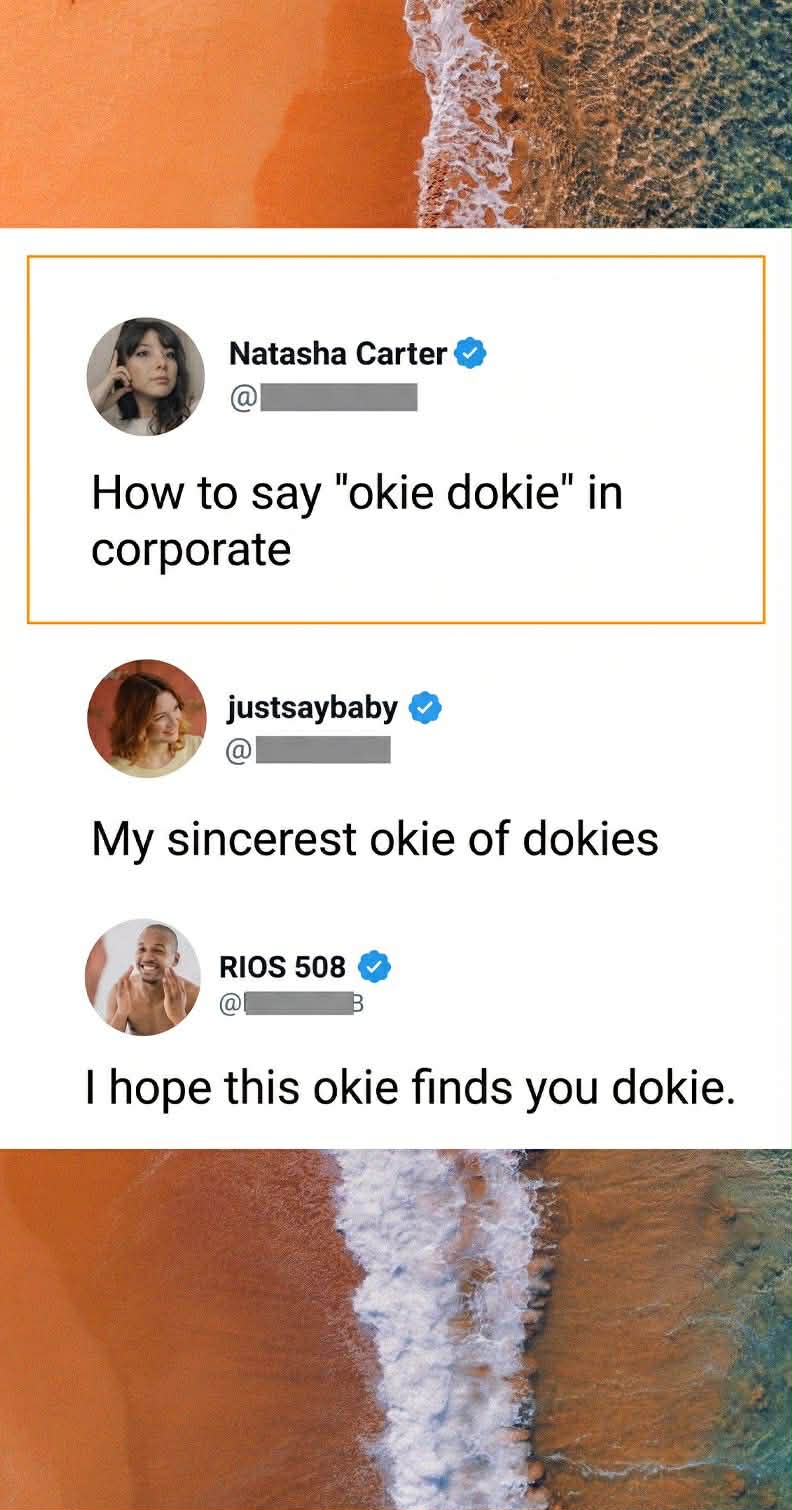This screenshot has height=1510, width=792.
Task: Click the Natasha Carter display name
Action: coord(337,353)
